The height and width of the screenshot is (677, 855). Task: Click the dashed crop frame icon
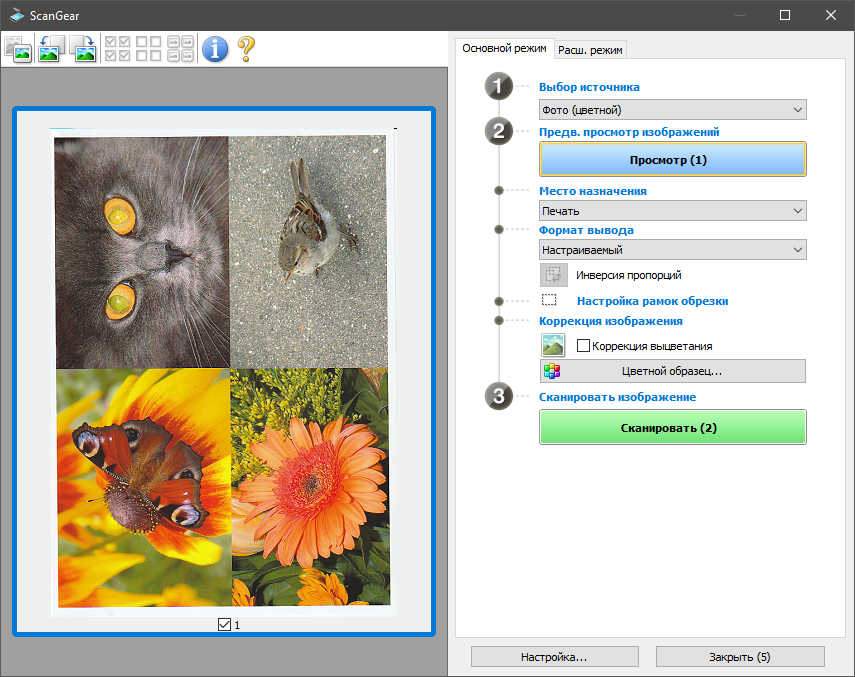pos(549,300)
